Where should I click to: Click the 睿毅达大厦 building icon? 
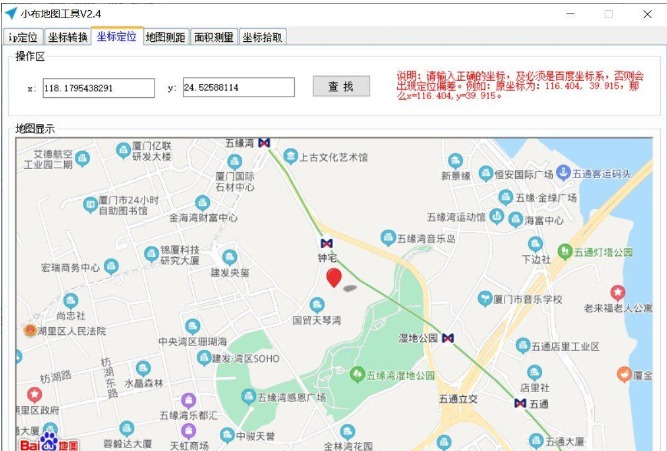tap(127, 429)
